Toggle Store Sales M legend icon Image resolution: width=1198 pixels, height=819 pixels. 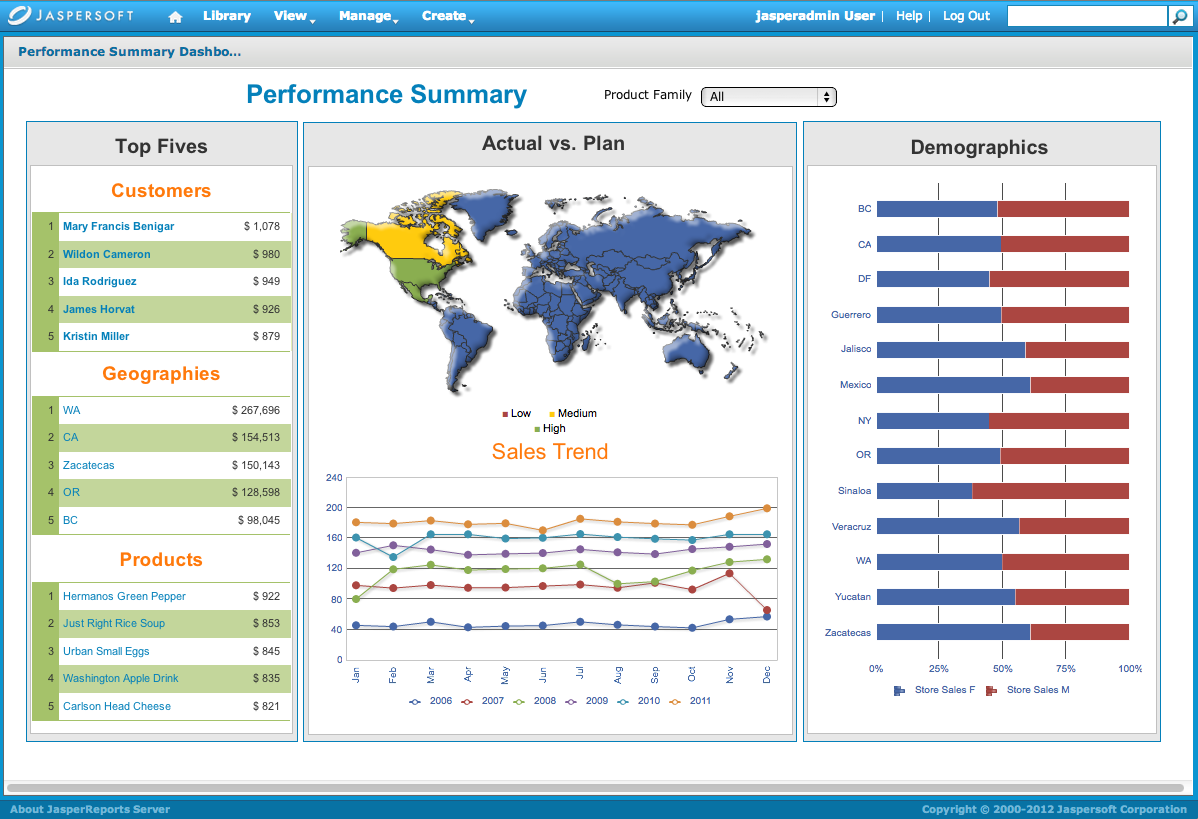coord(991,690)
